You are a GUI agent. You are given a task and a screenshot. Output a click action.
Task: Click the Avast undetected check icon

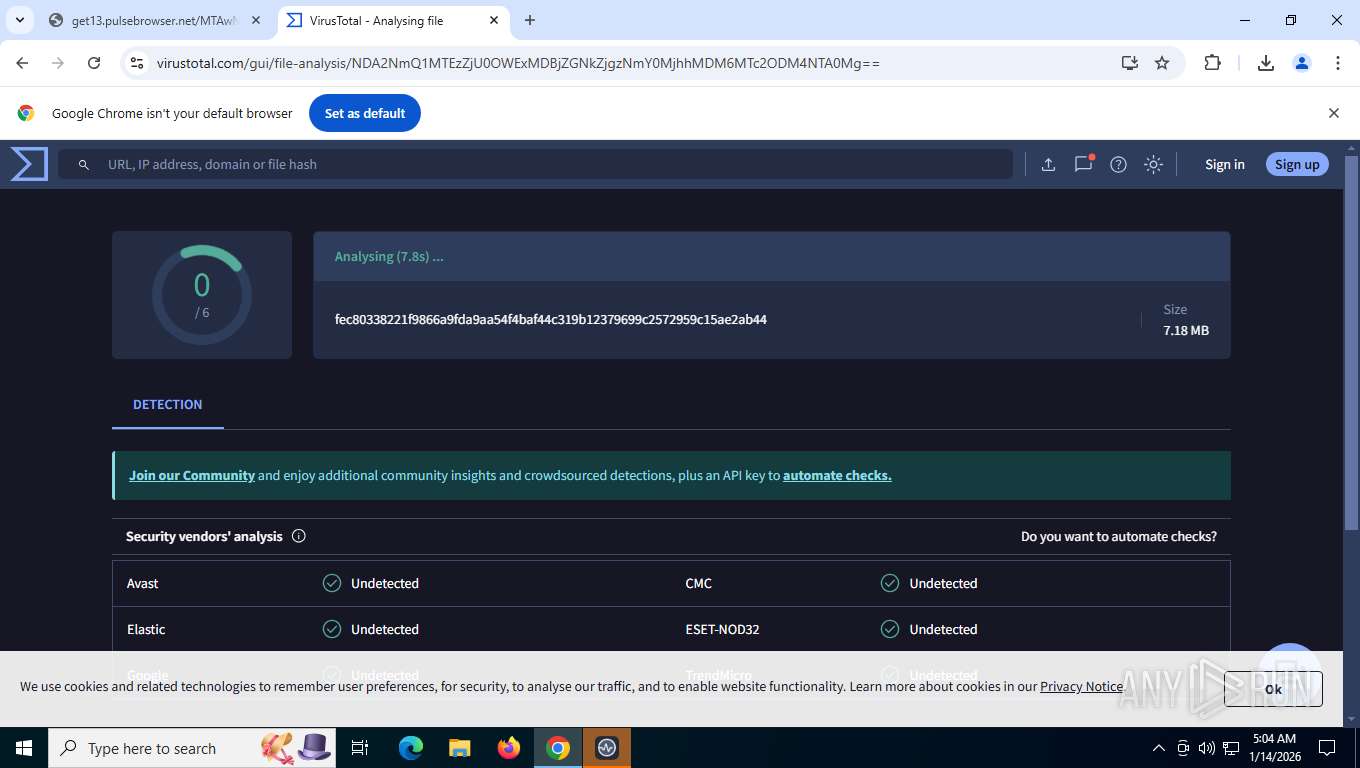tap(332, 583)
